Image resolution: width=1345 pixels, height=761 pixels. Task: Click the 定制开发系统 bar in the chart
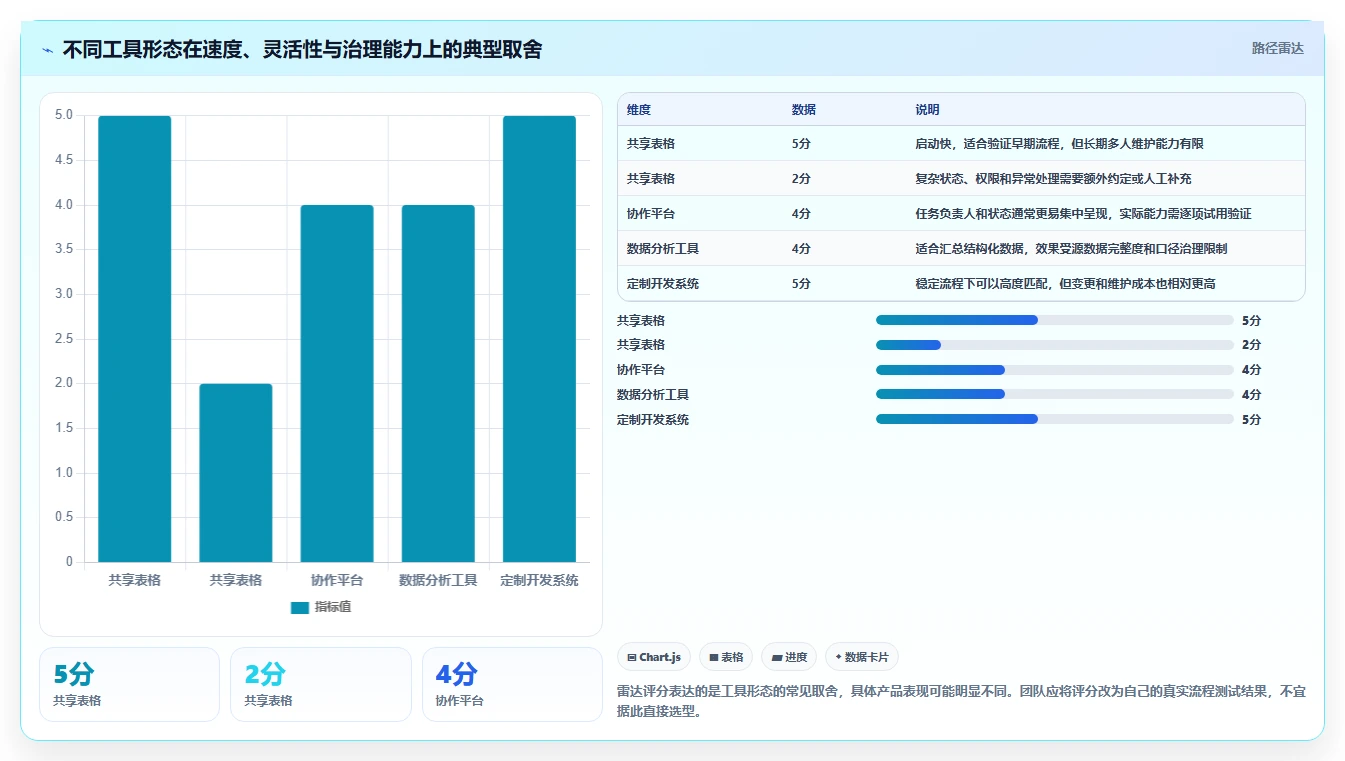point(539,339)
